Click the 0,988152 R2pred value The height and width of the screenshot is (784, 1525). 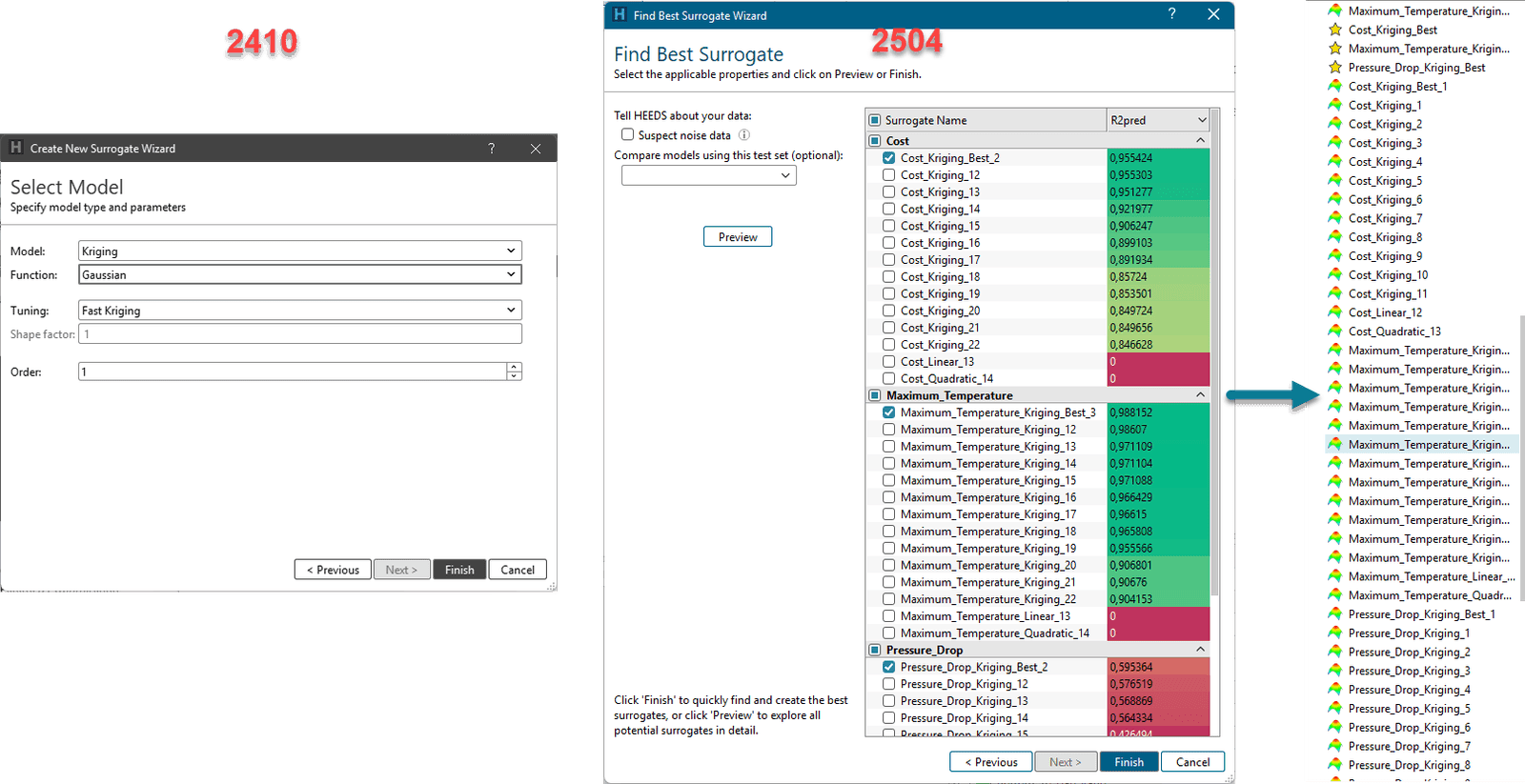point(1130,412)
